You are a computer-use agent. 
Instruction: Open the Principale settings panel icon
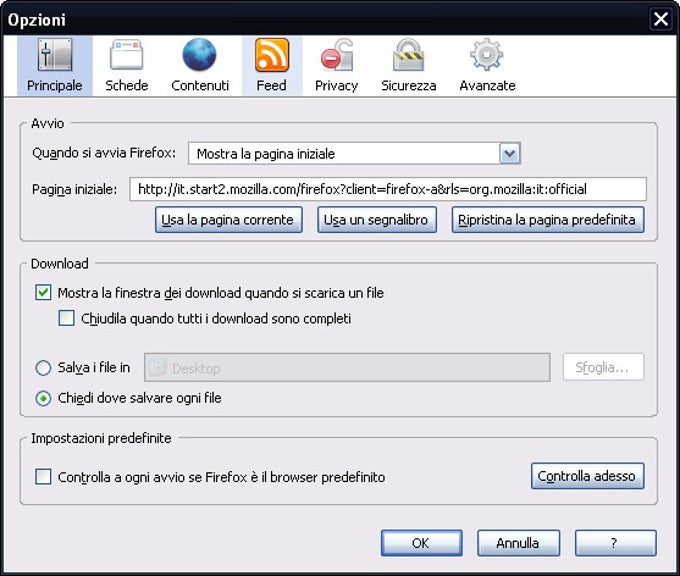coord(55,55)
